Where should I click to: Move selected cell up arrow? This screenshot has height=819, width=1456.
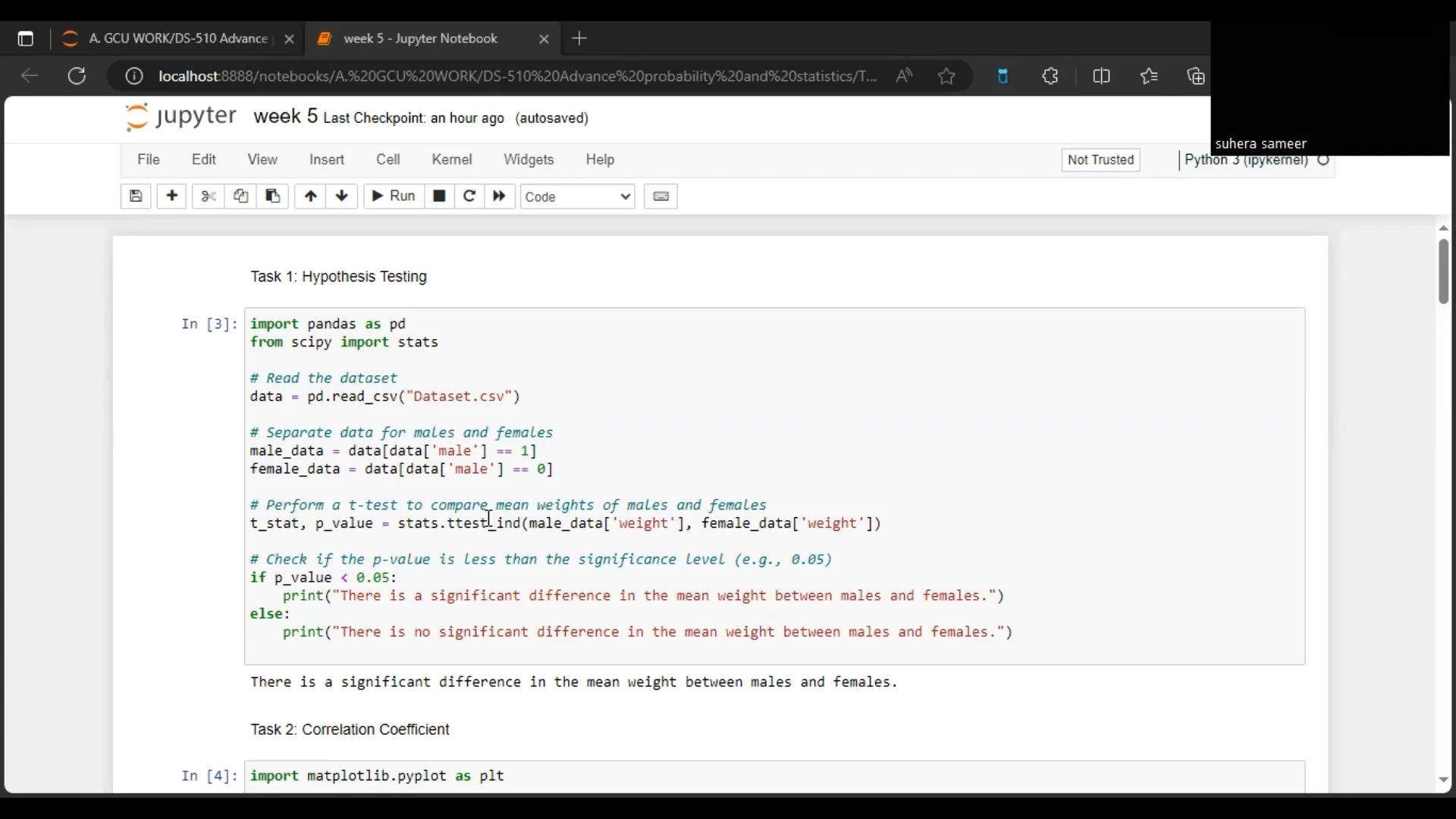(x=311, y=196)
